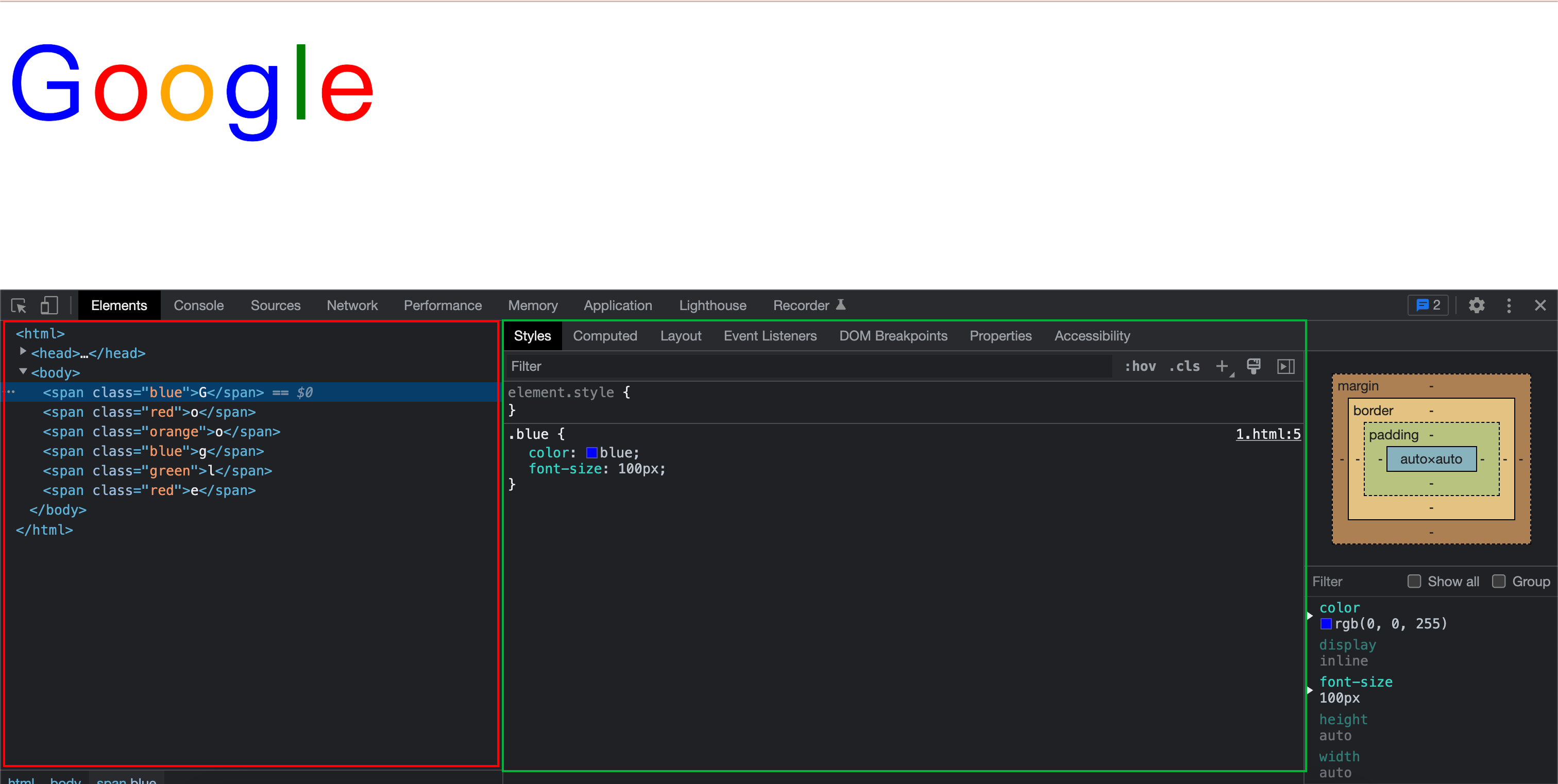
Task: Open DevTools settings gear
Action: point(1477,306)
